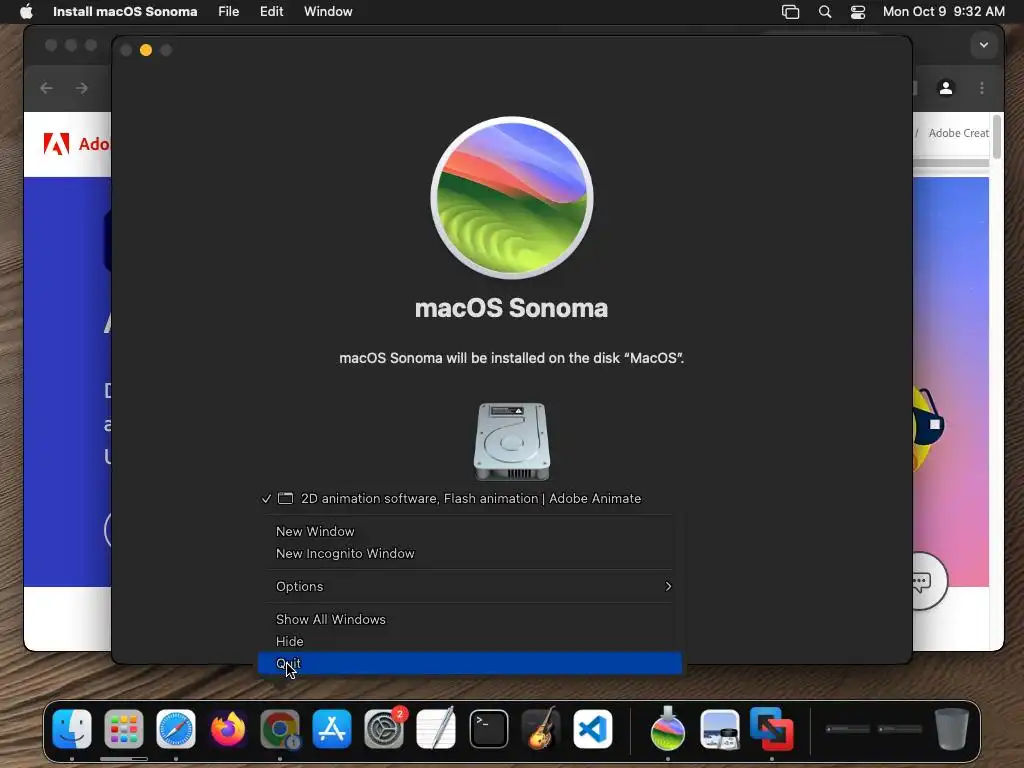Viewport: 1024px width, 768px height.
Task: Choose Quit in the Dock menu
Action: coord(470,664)
